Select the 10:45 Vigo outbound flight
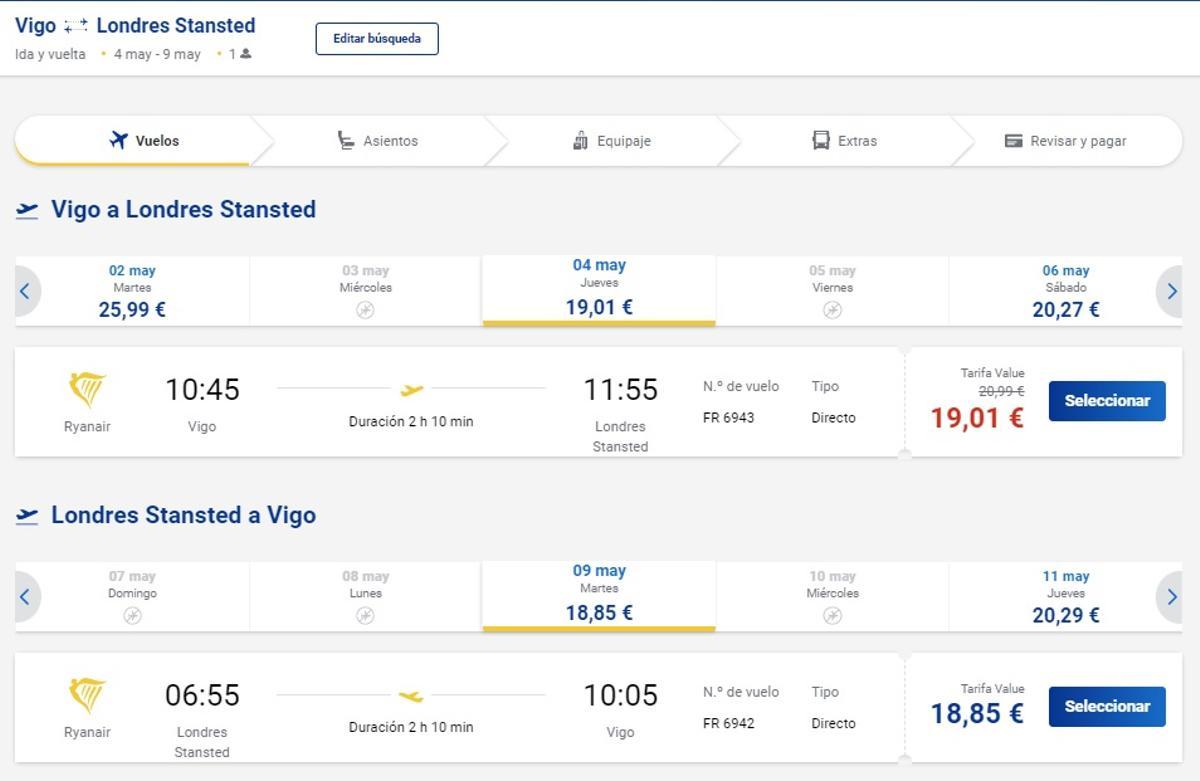The width and height of the screenshot is (1200, 781). tap(1106, 401)
